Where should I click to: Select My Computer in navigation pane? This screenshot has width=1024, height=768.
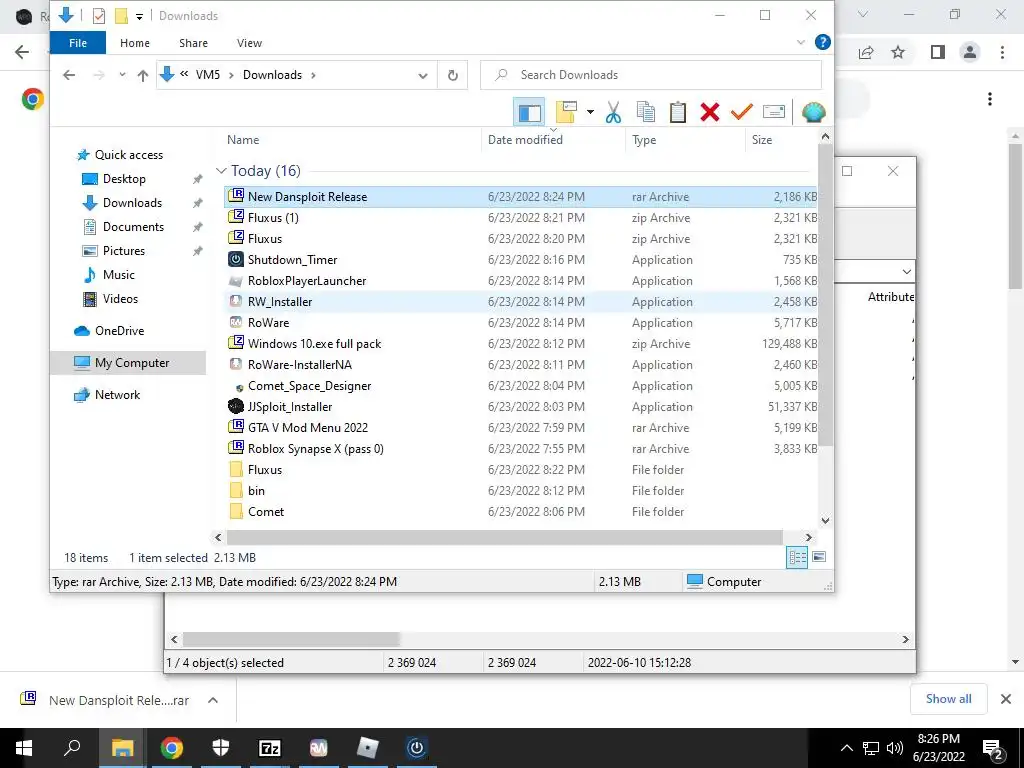tap(128, 362)
